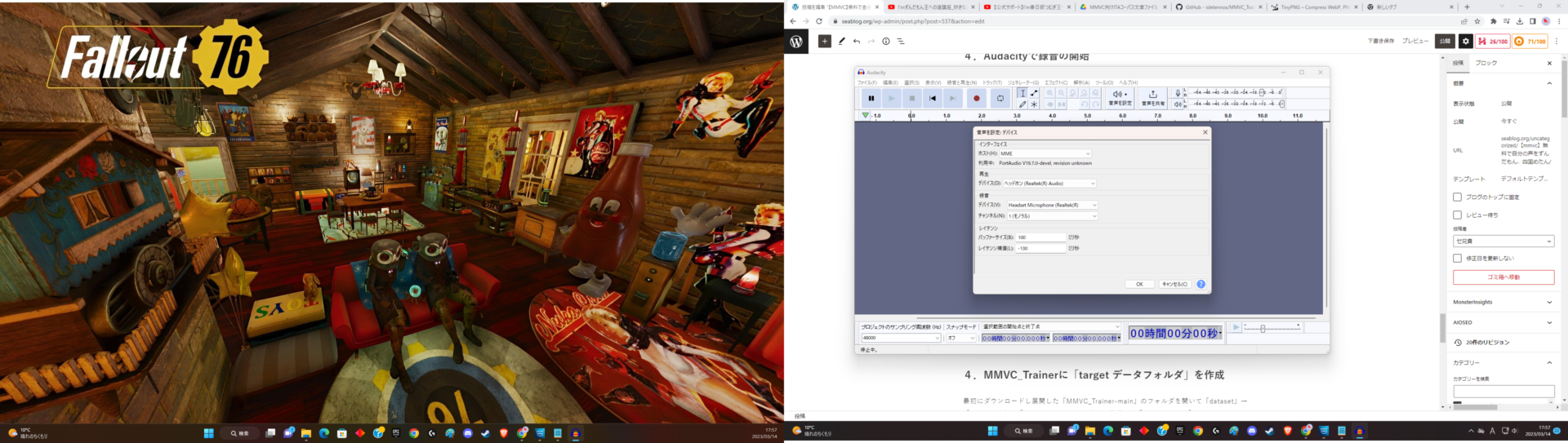The width and height of the screenshot is (1568, 443).
Task: Expand the AIOSEO panel
Action: click(1503, 322)
